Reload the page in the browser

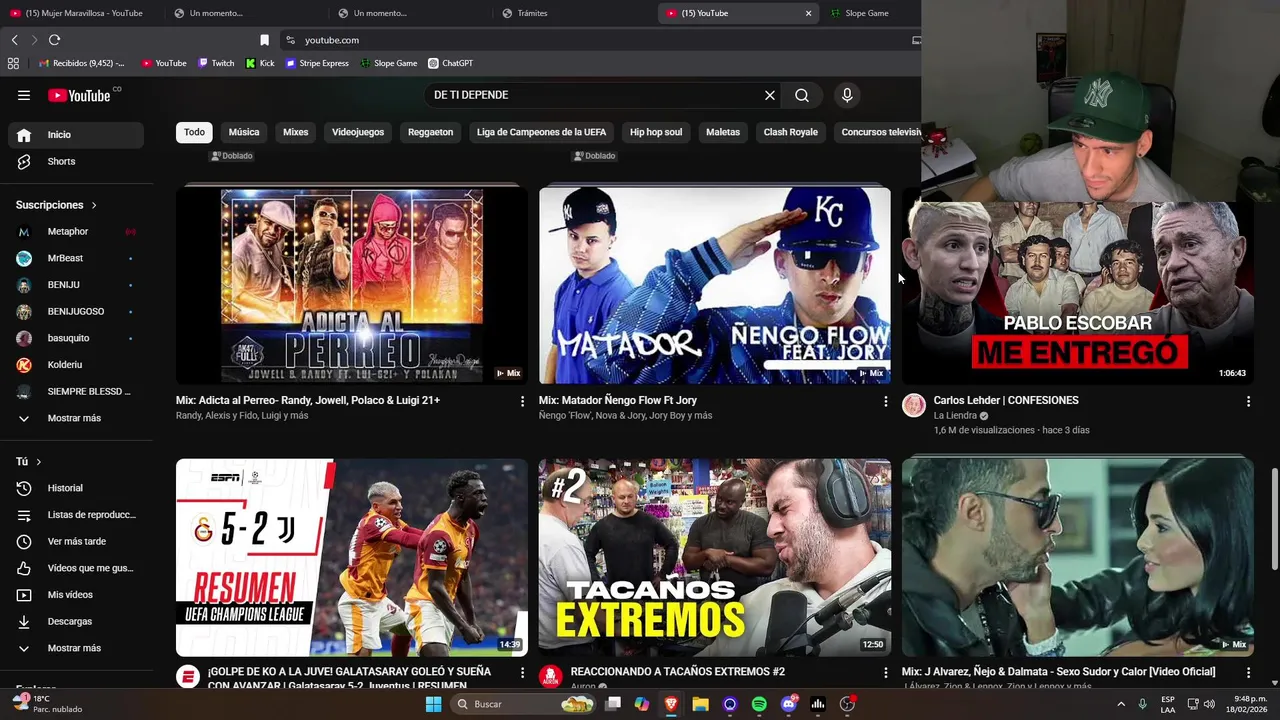(54, 40)
